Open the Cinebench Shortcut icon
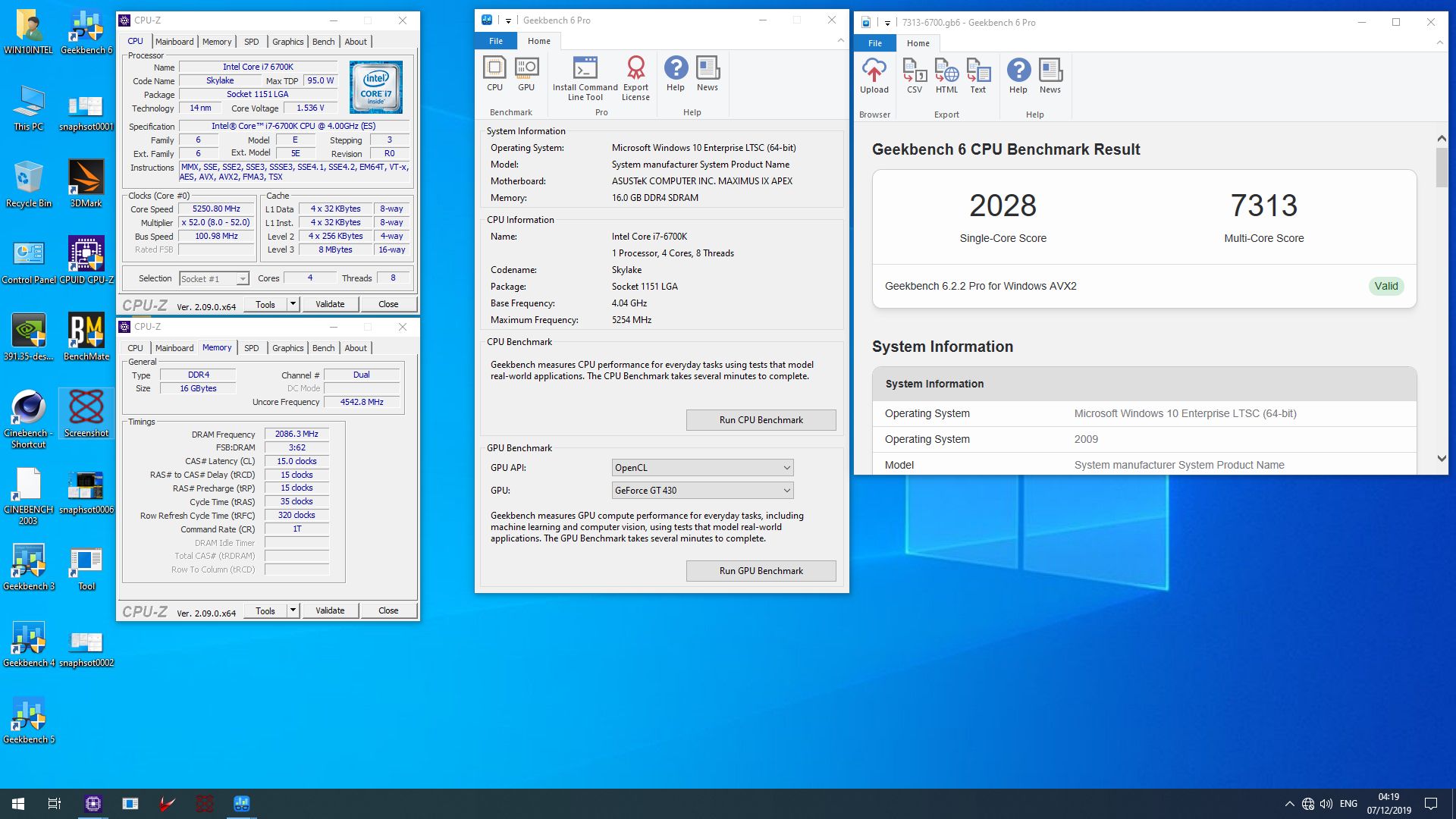 pyautogui.click(x=29, y=419)
